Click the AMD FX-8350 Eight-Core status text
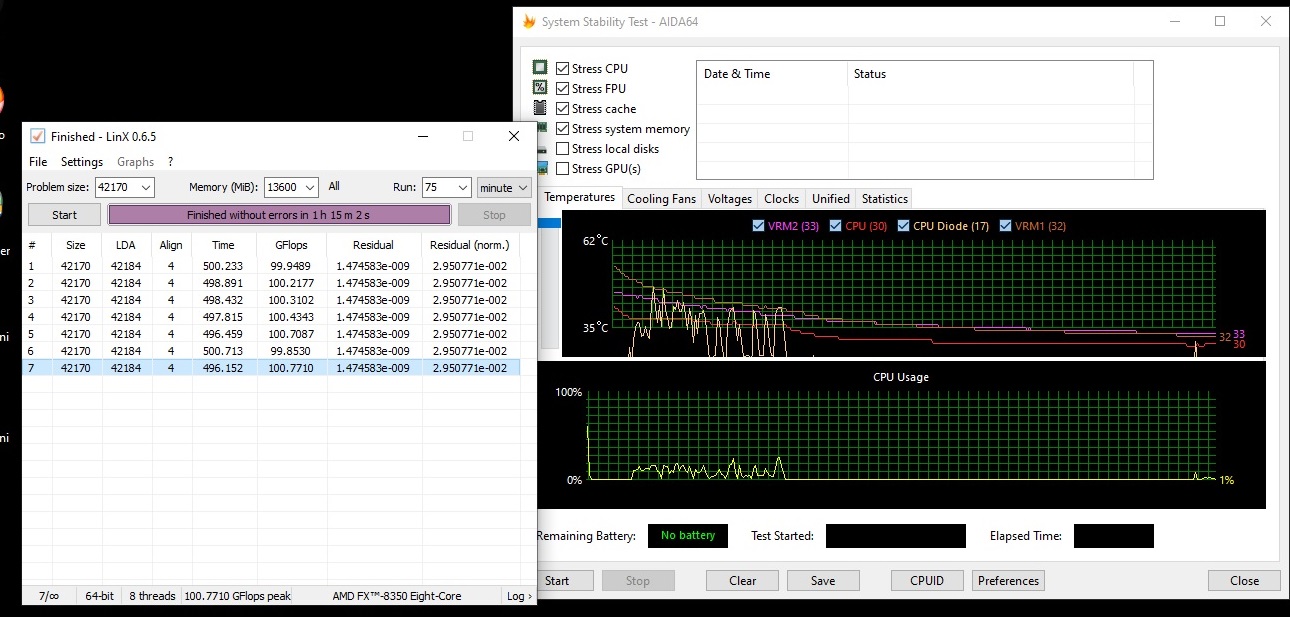 (x=397, y=596)
